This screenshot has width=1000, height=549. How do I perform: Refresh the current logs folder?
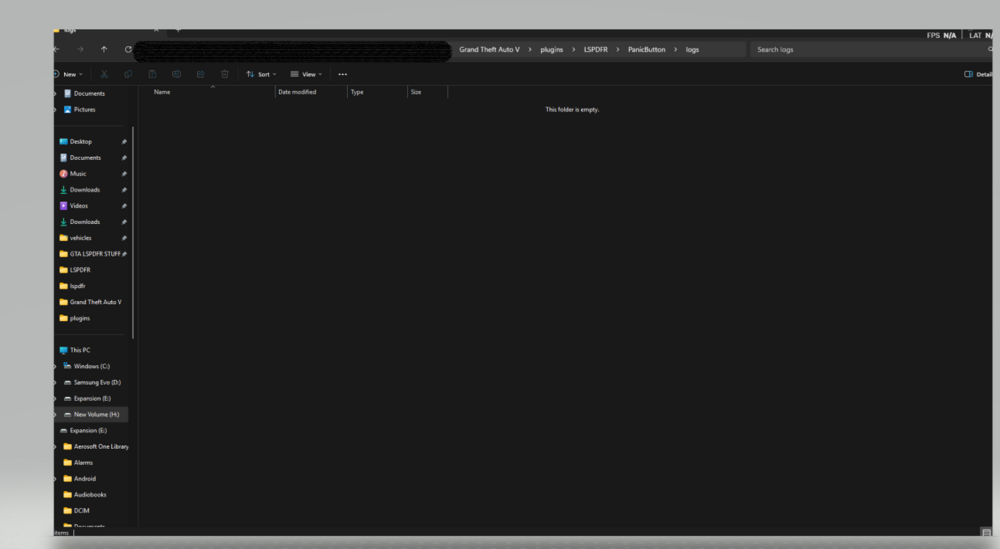(128, 49)
